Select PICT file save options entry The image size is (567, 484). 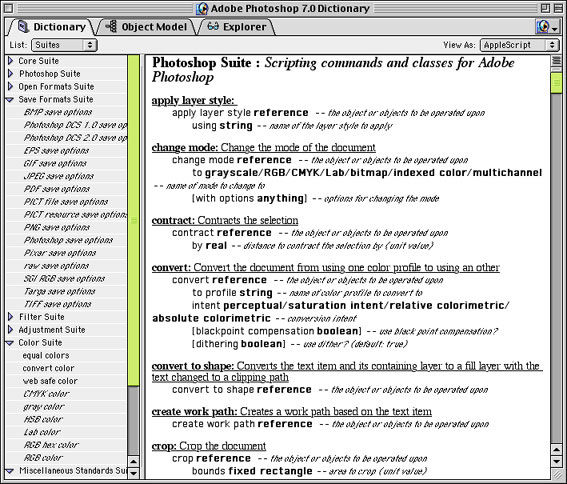click(x=66, y=202)
